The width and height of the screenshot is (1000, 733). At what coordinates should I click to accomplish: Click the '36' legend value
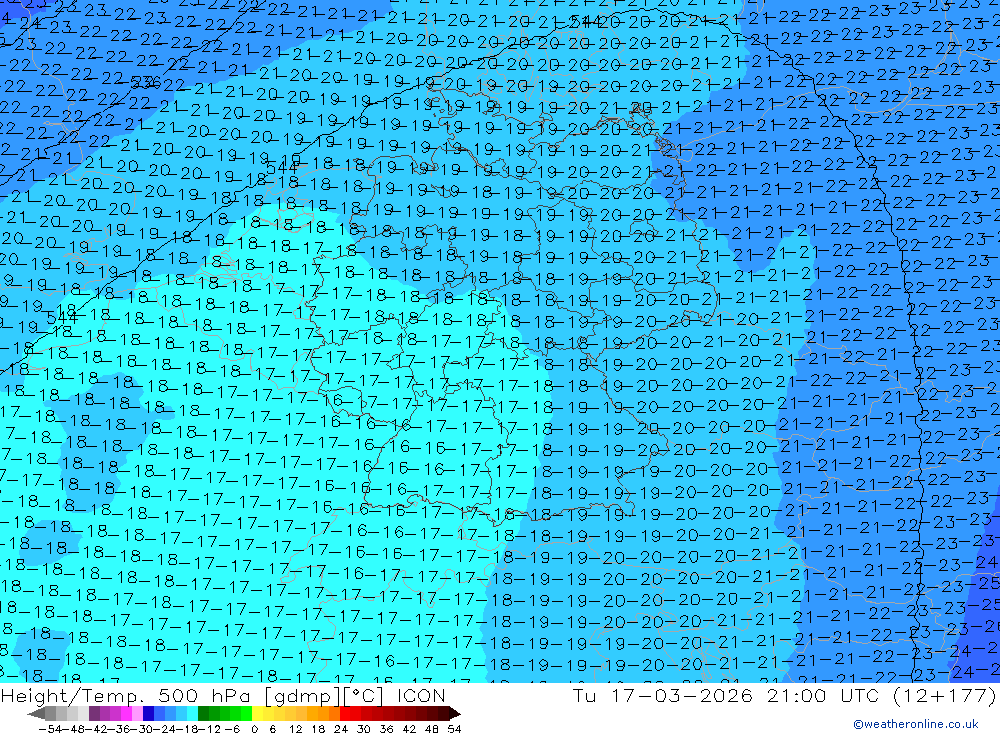point(386,729)
